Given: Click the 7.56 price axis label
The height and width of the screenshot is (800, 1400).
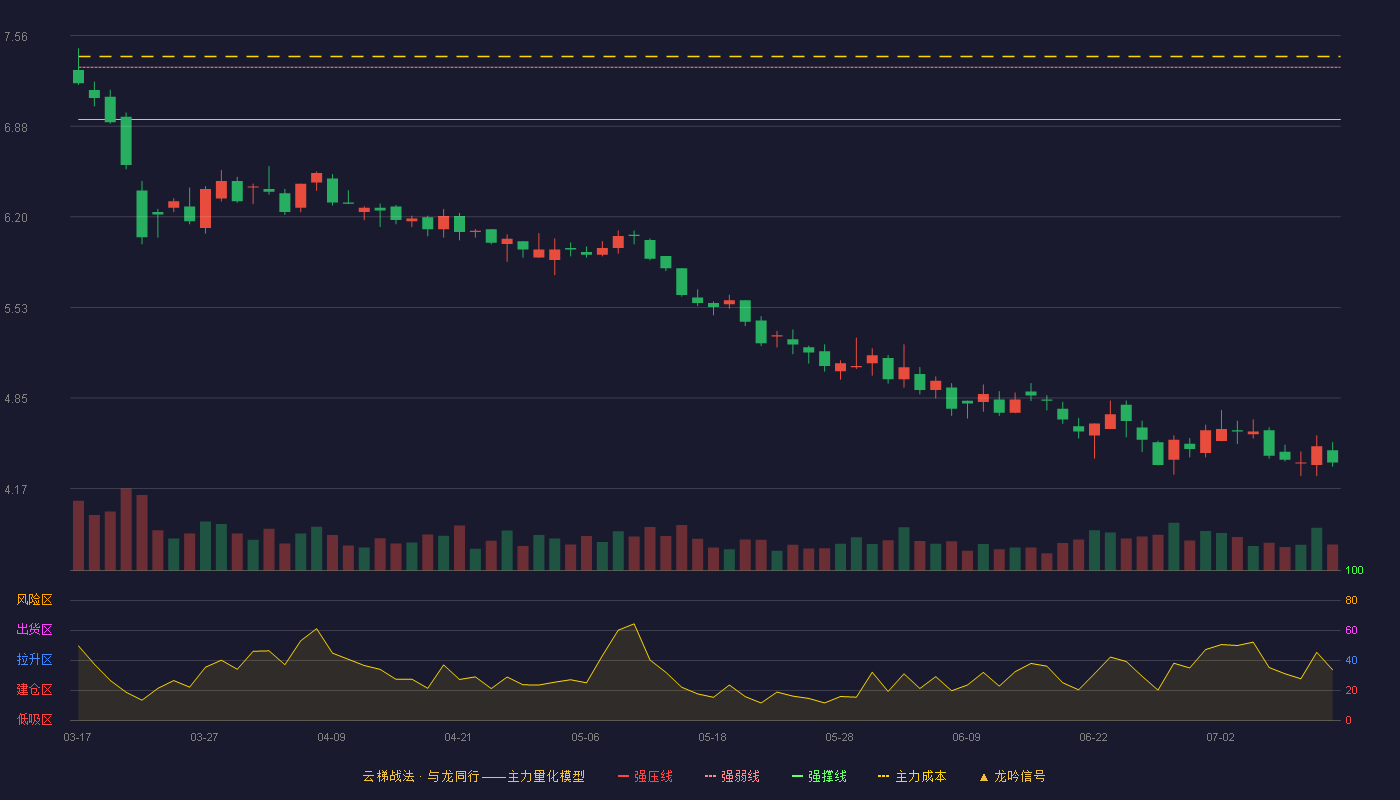Looking at the screenshot, I should 16,37.
